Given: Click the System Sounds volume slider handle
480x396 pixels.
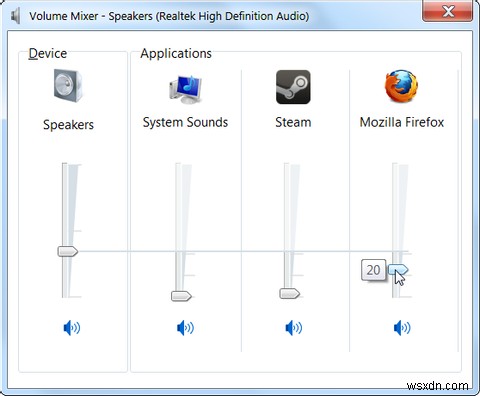Looking at the screenshot, I should click(x=181, y=296).
